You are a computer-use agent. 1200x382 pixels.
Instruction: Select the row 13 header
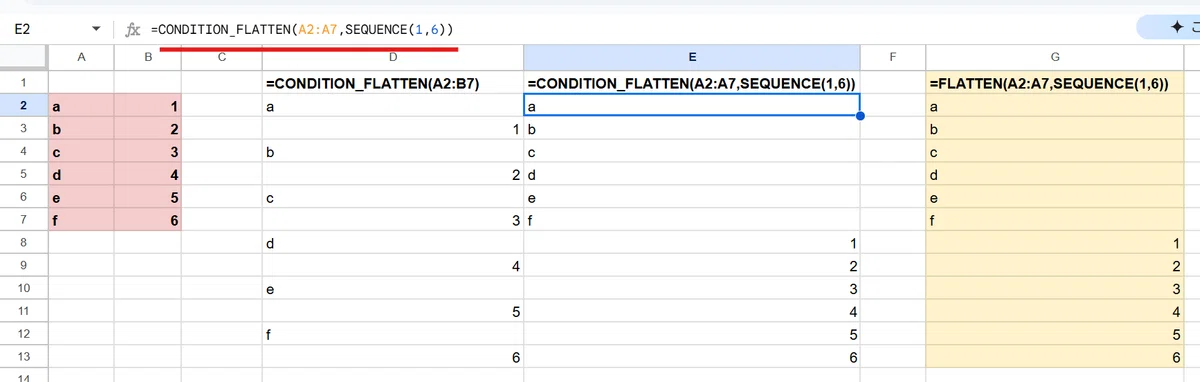point(24,357)
